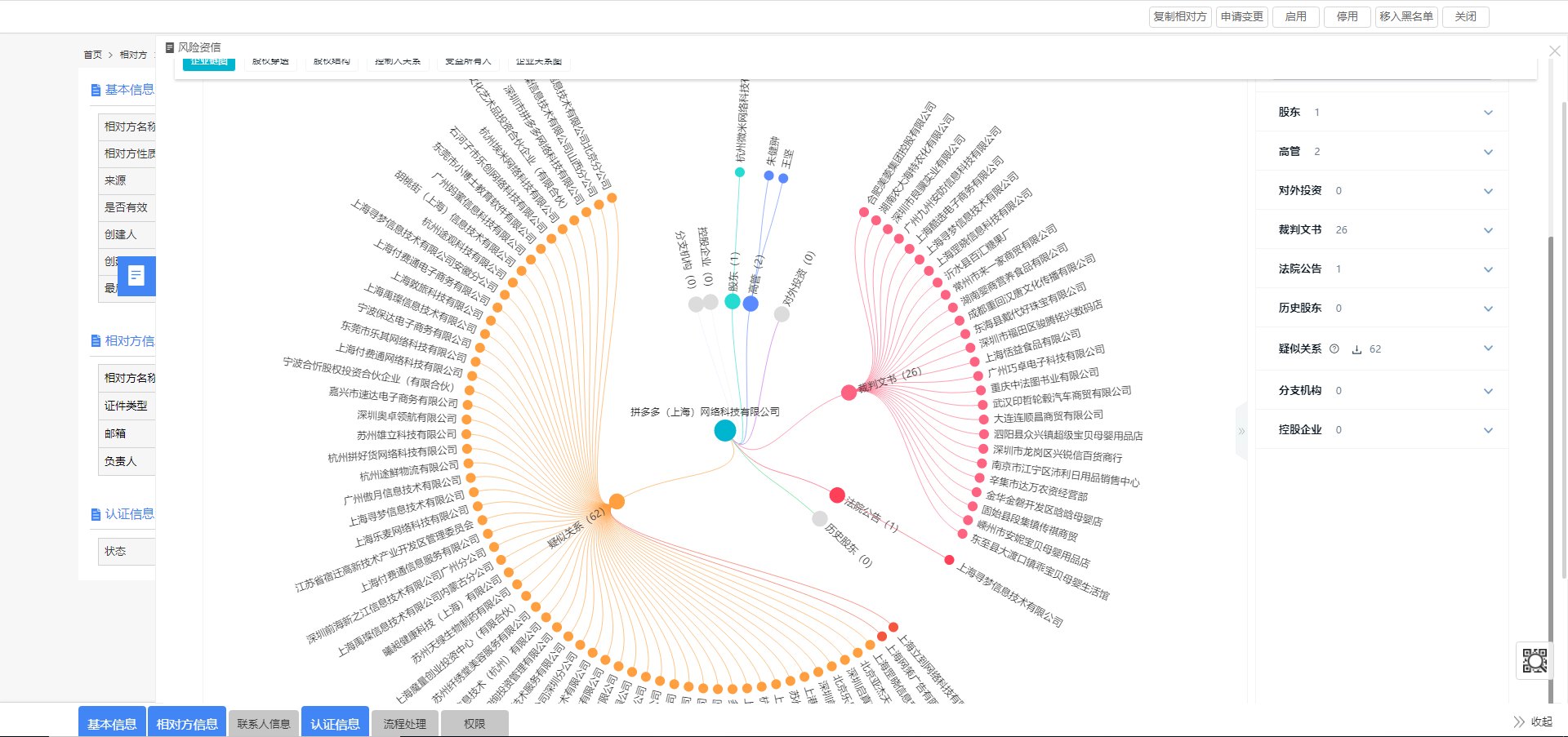This screenshot has width=1568, height=737.
Task: Select the gray 分支机构 (0) graph node
Action: [x=696, y=304]
